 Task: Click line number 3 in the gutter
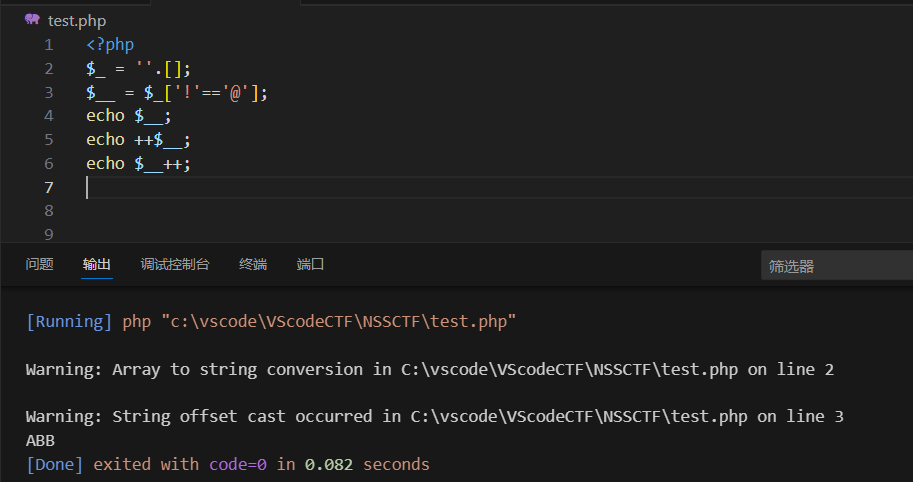tap(49, 93)
